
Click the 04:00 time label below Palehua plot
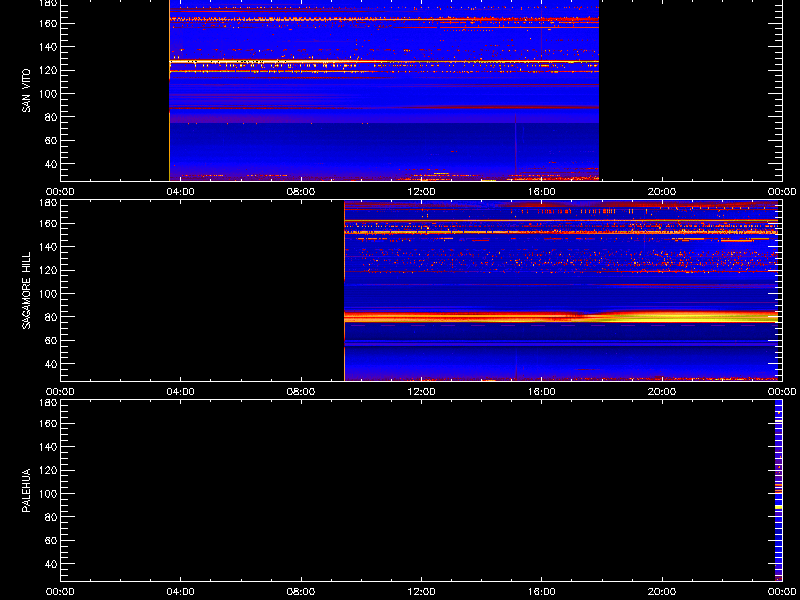181,592
